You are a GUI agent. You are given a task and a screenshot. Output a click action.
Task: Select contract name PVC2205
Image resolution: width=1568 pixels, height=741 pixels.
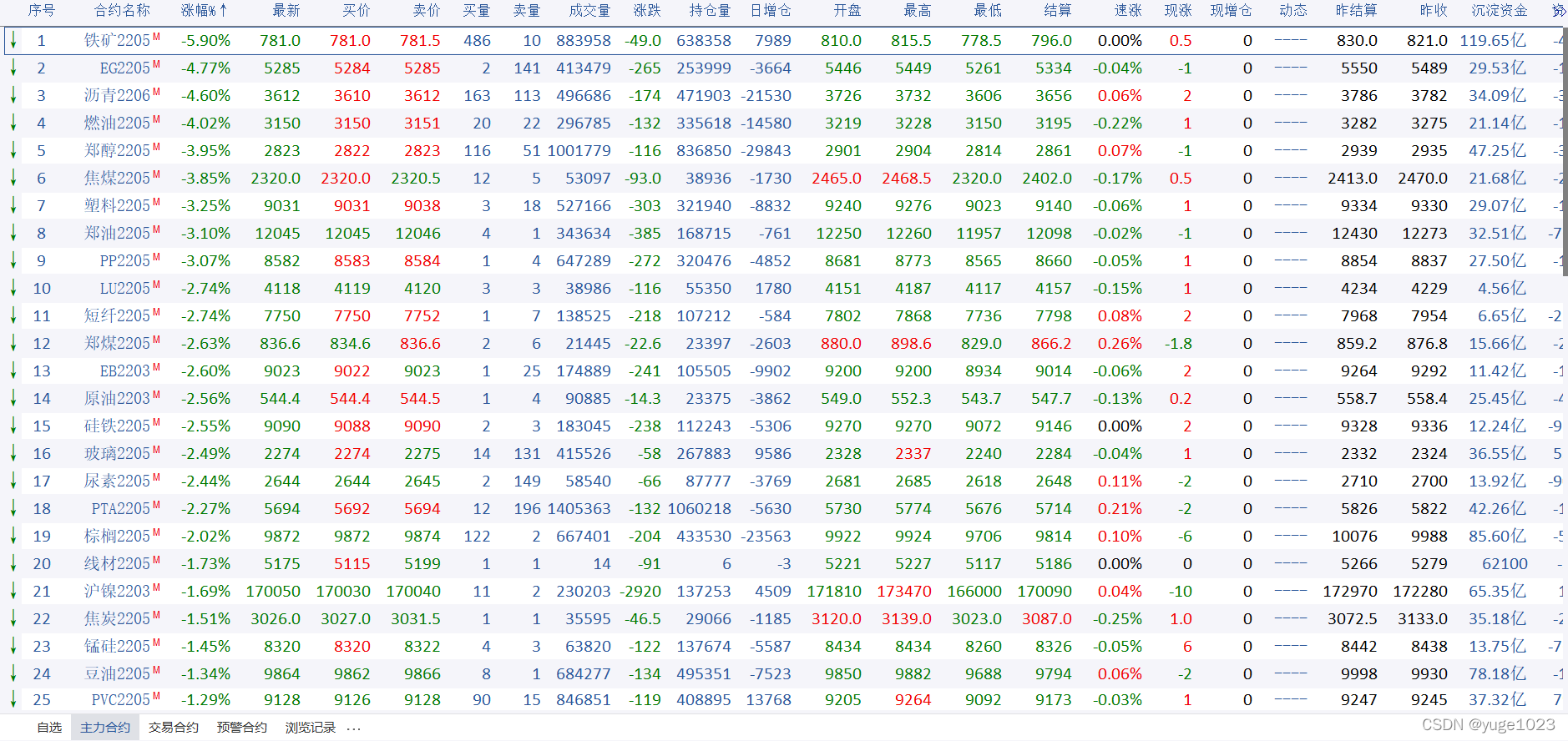[121, 700]
